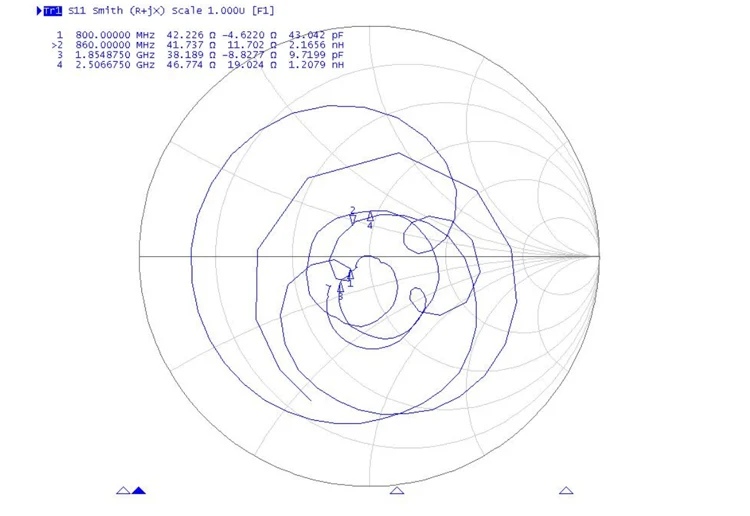Select the highlighted Tr1 trace label
This screenshot has width=750, height=516.
[53, 11]
